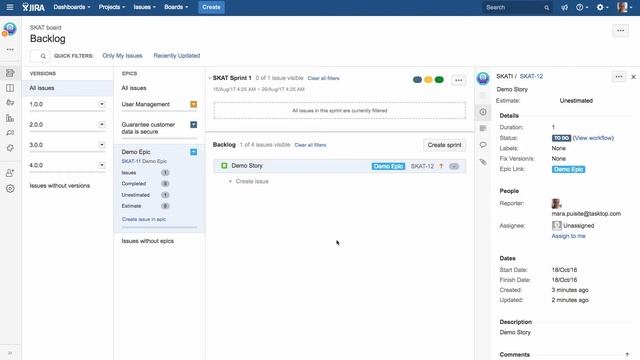The image size is (640, 360).
Task: Open the Issues search sidebar icon
Action: click(10, 133)
